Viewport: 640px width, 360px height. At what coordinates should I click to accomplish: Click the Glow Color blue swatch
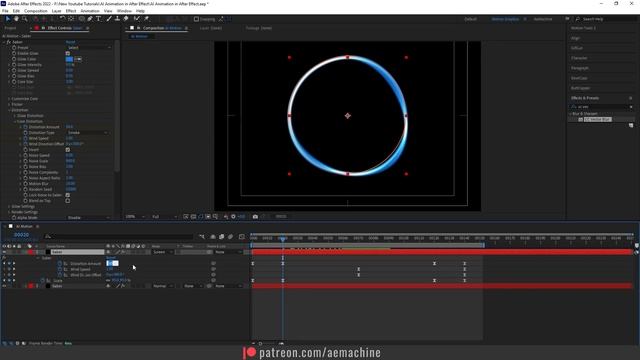[69, 59]
